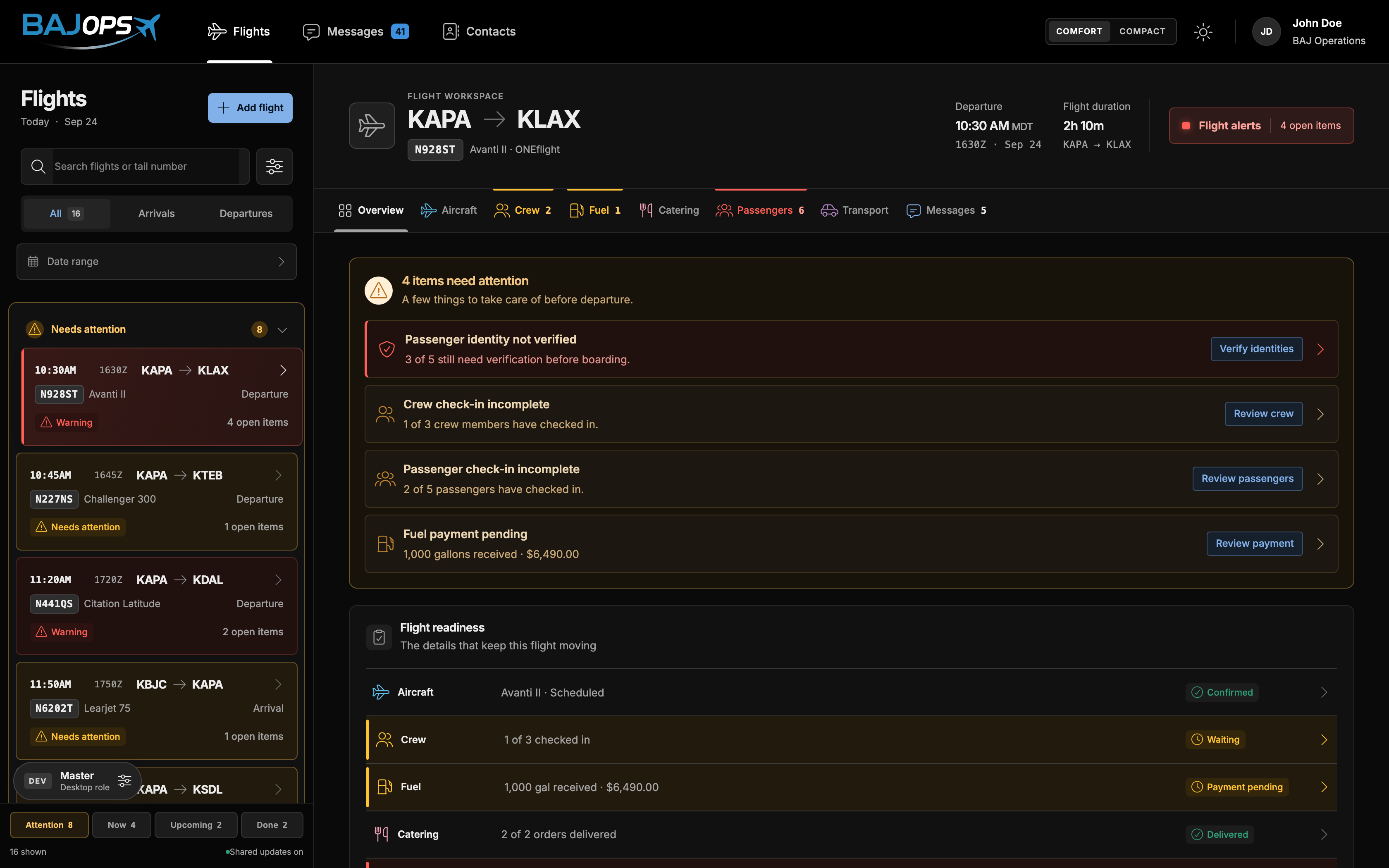Show Upcoming 2 flights filter

point(196,825)
